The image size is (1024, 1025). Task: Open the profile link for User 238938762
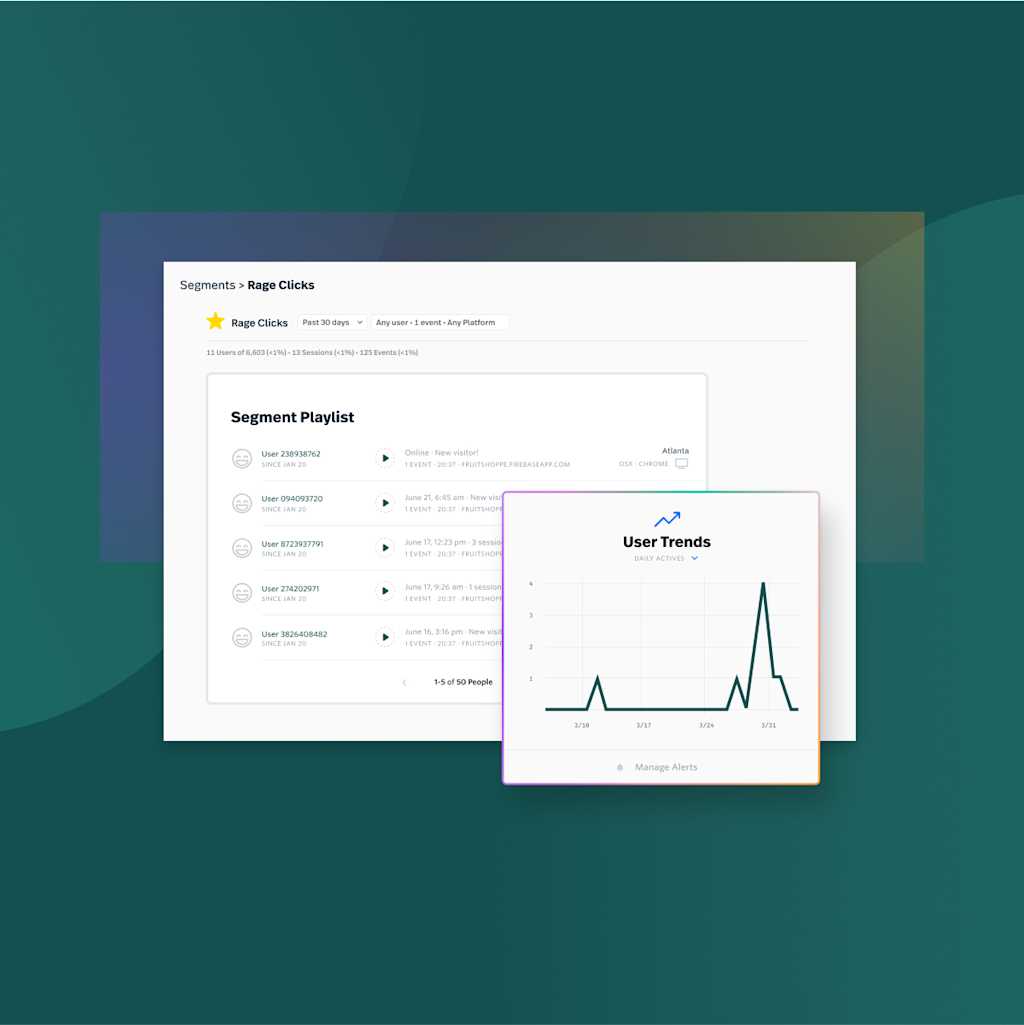point(292,452)
